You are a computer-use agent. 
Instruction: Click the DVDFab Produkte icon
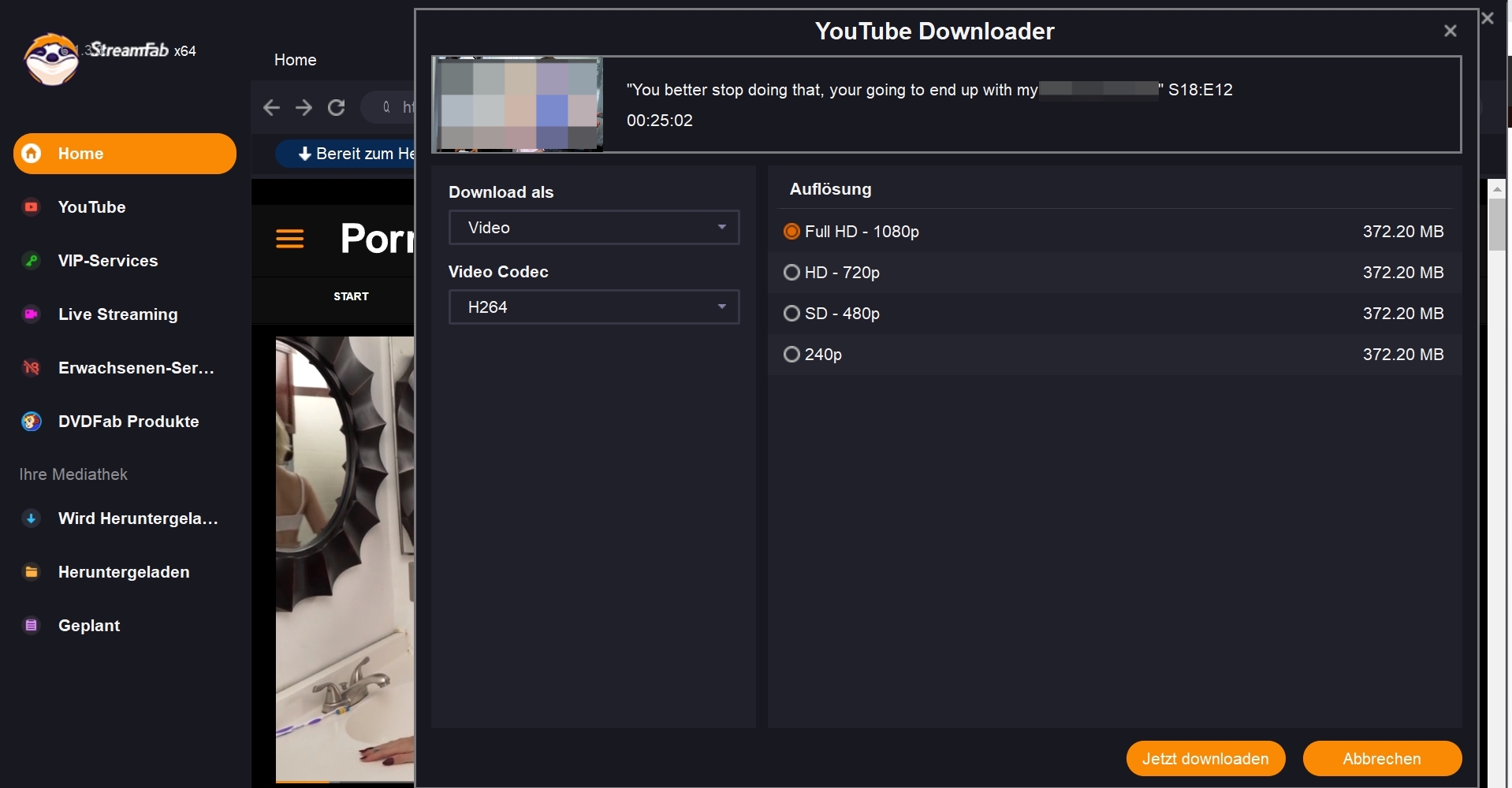point(32,422)
